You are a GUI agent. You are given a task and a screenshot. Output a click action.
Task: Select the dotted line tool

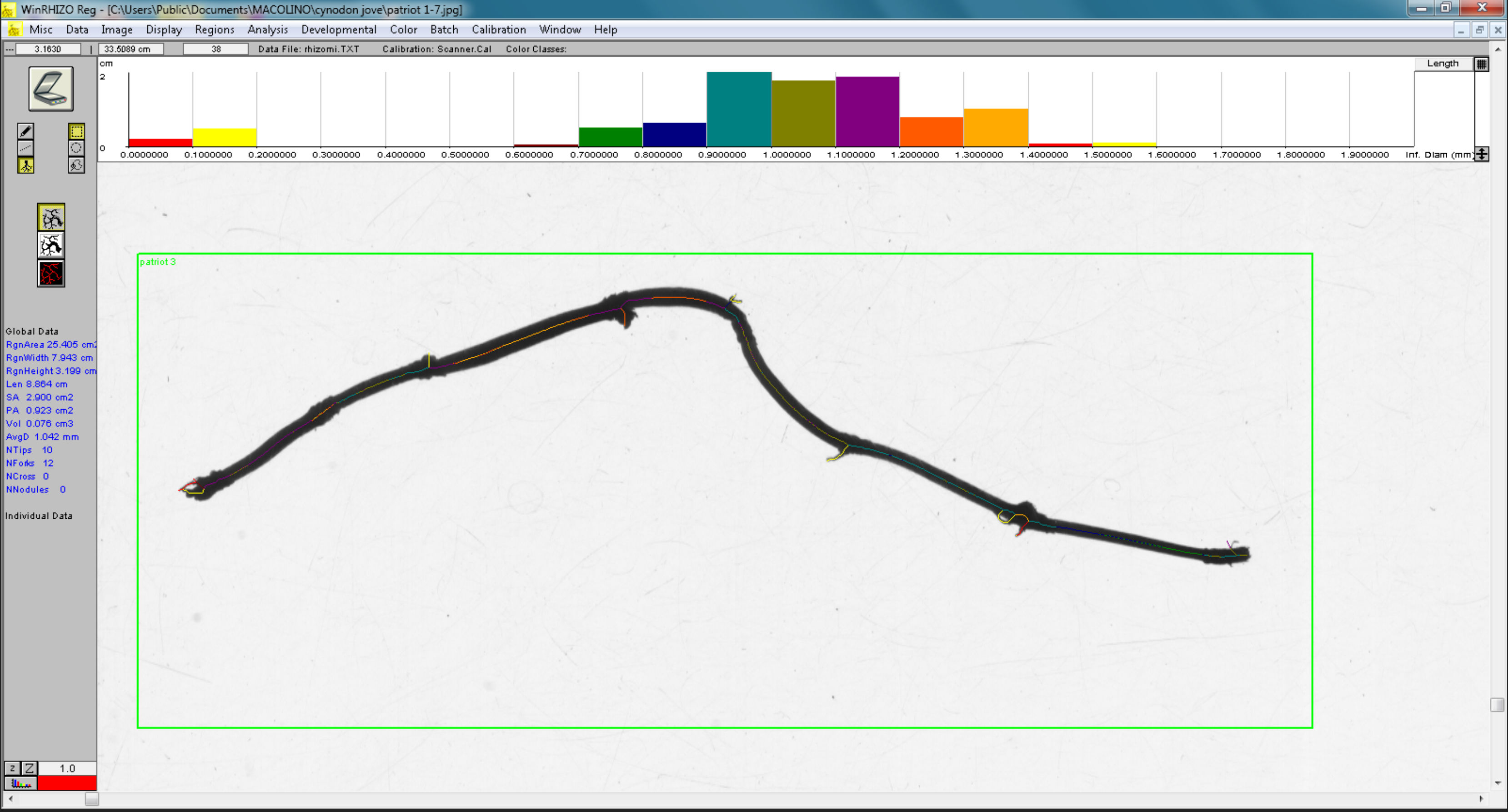coord(26,148)
